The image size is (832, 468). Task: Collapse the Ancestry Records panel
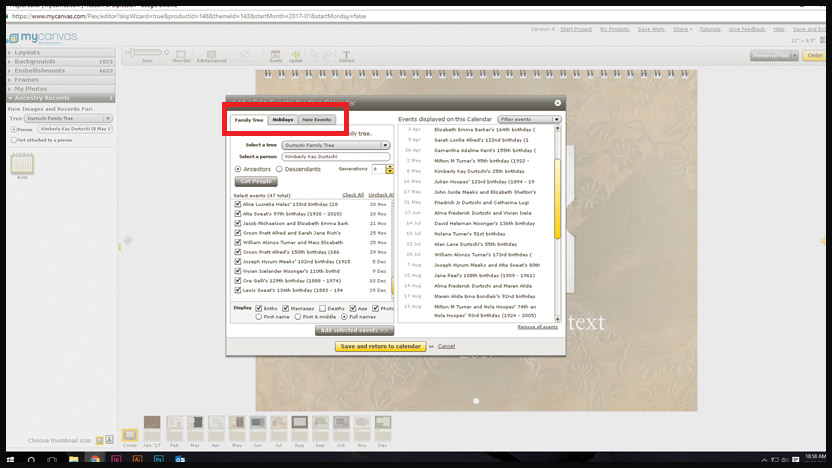pos(60,98)
